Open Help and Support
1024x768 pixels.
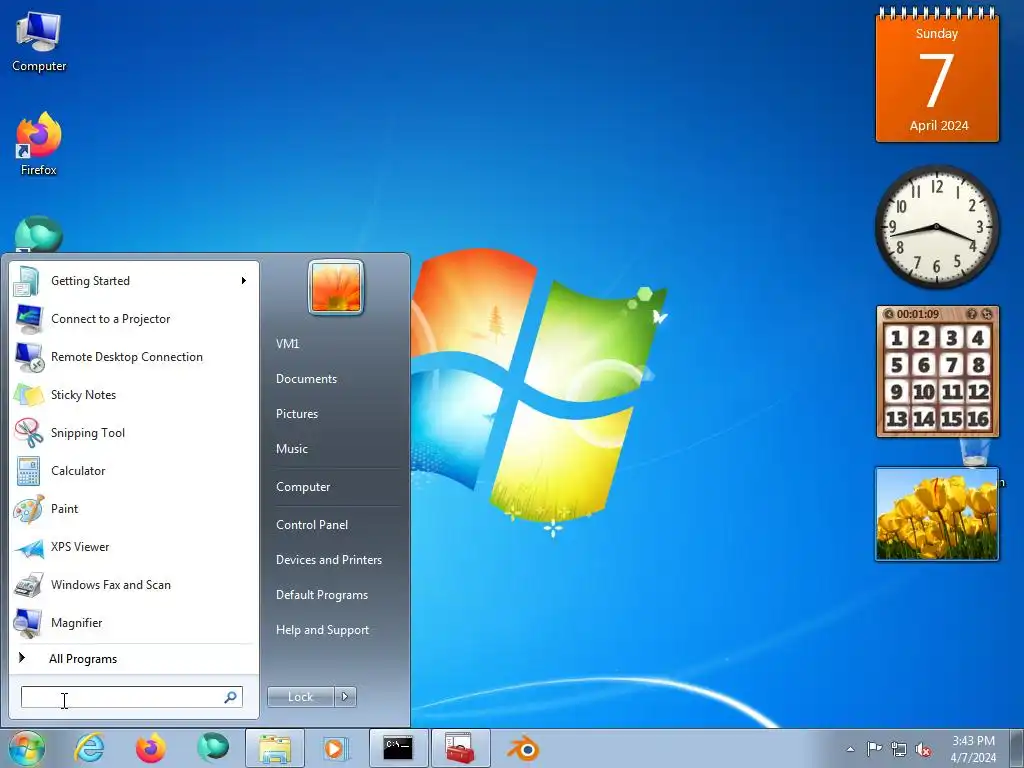click(x=322, y=630)
